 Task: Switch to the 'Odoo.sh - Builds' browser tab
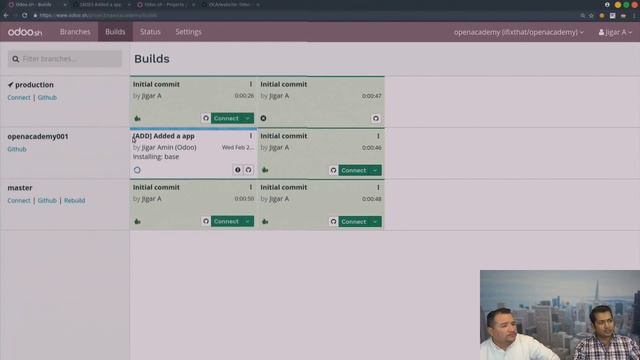36,4
